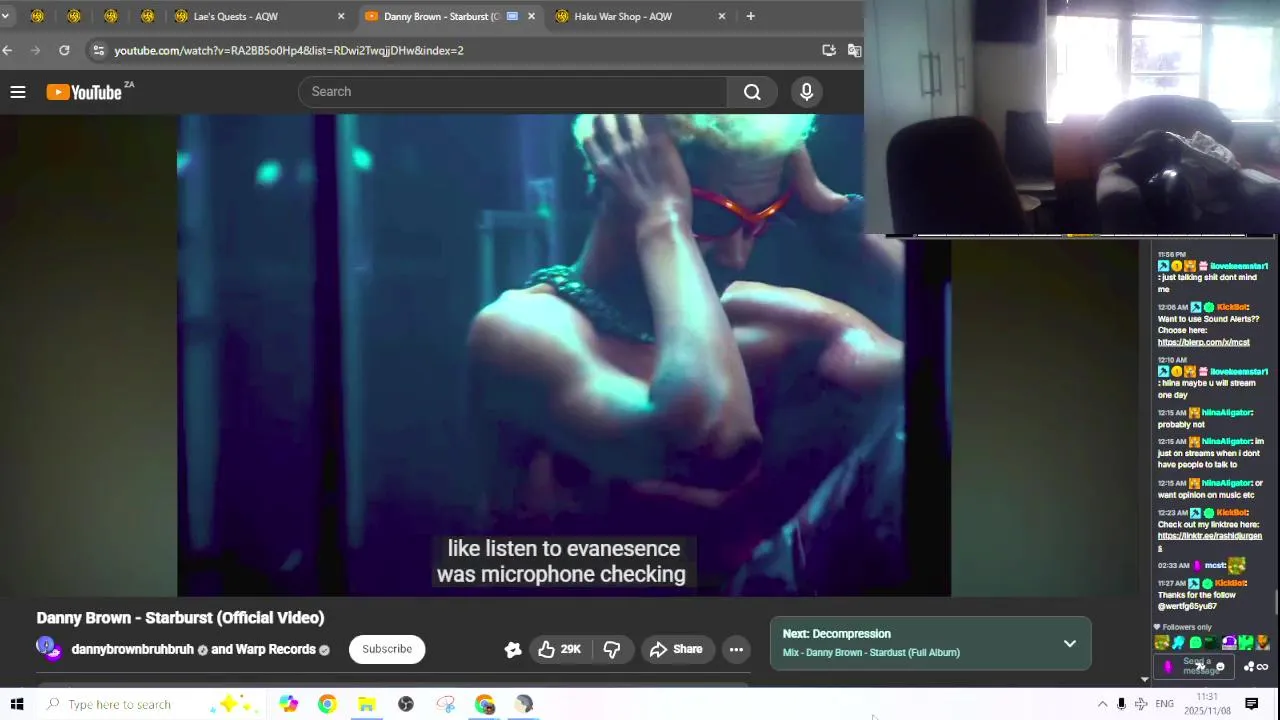Dislike the video with thumbs down

pos(612,649)
